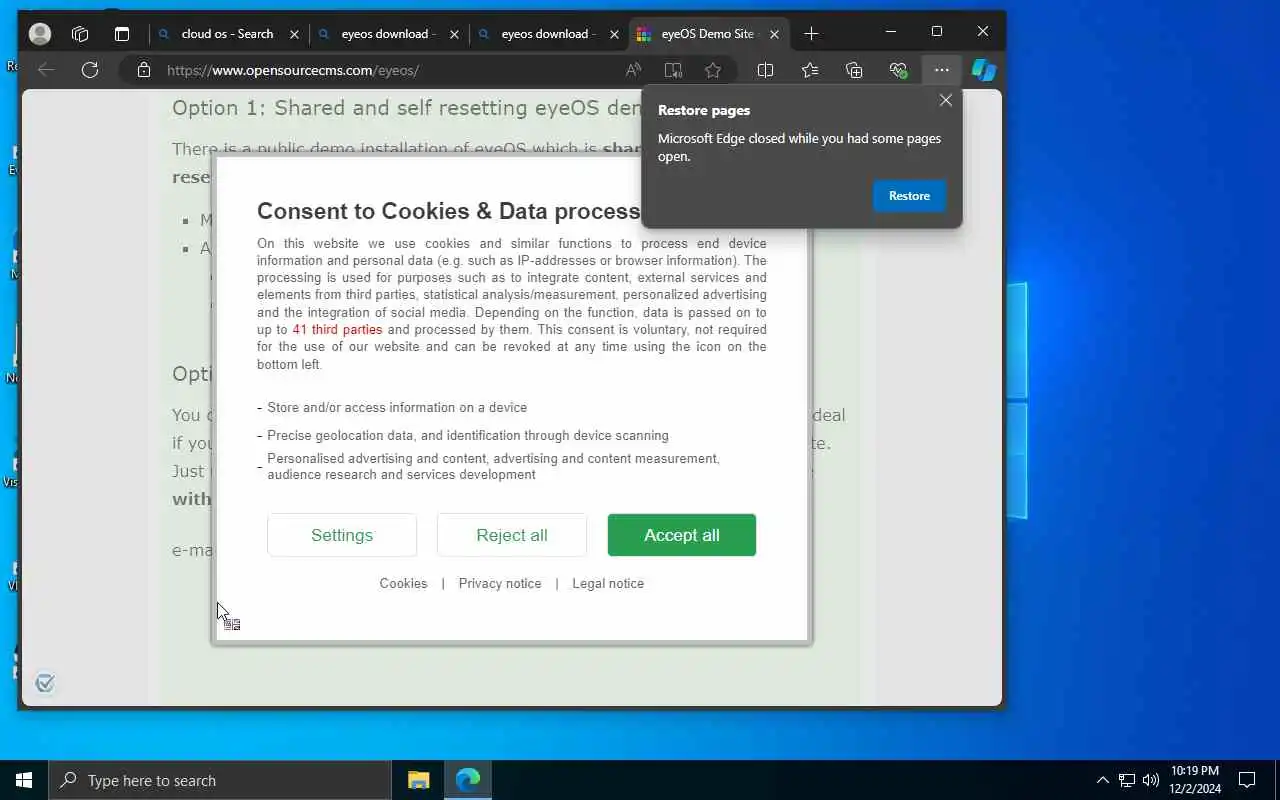1280x800 pixels.
Task: Open the Tab actions menu icon
Action: 122,33
